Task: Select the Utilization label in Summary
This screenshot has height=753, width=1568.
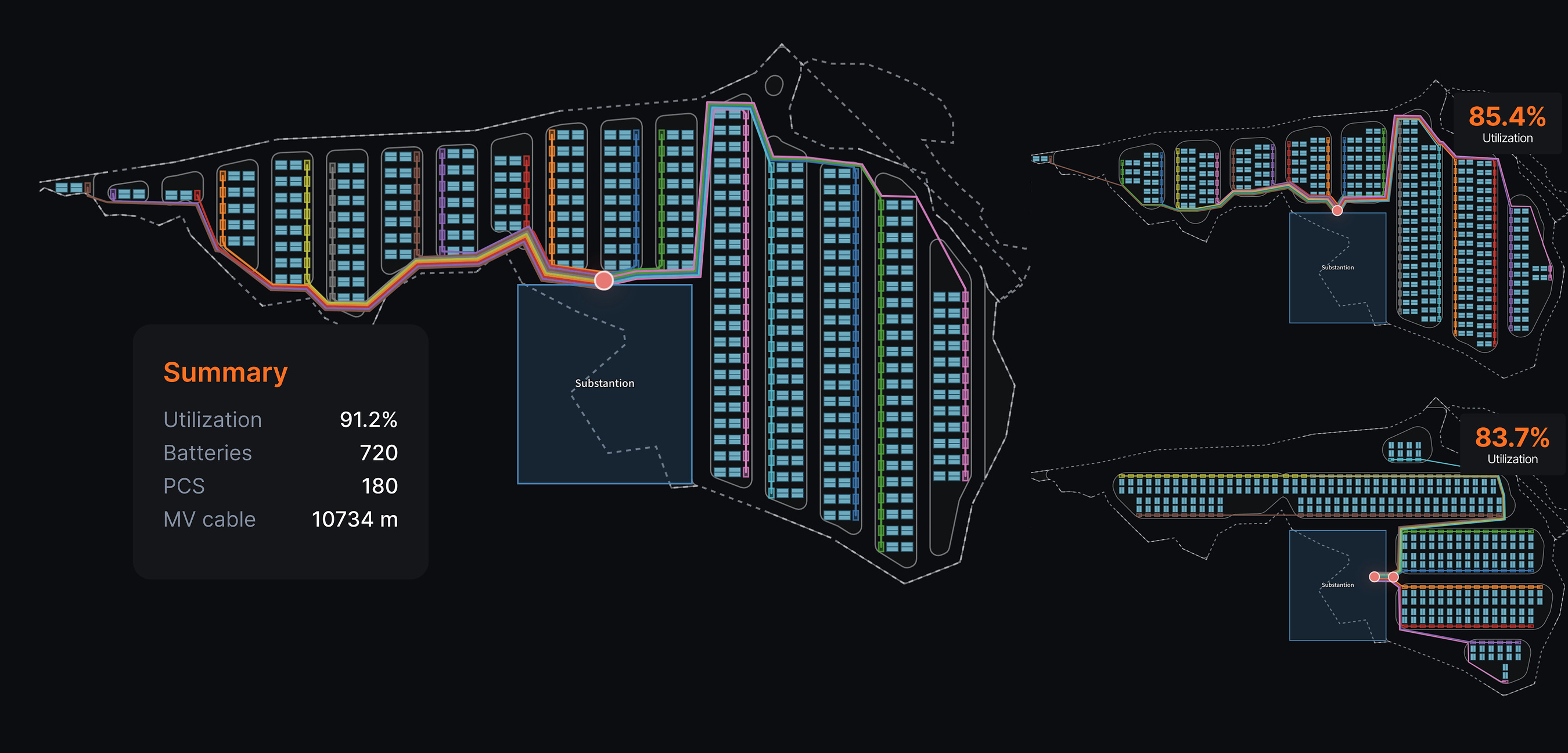Action: tap(213, 419)
